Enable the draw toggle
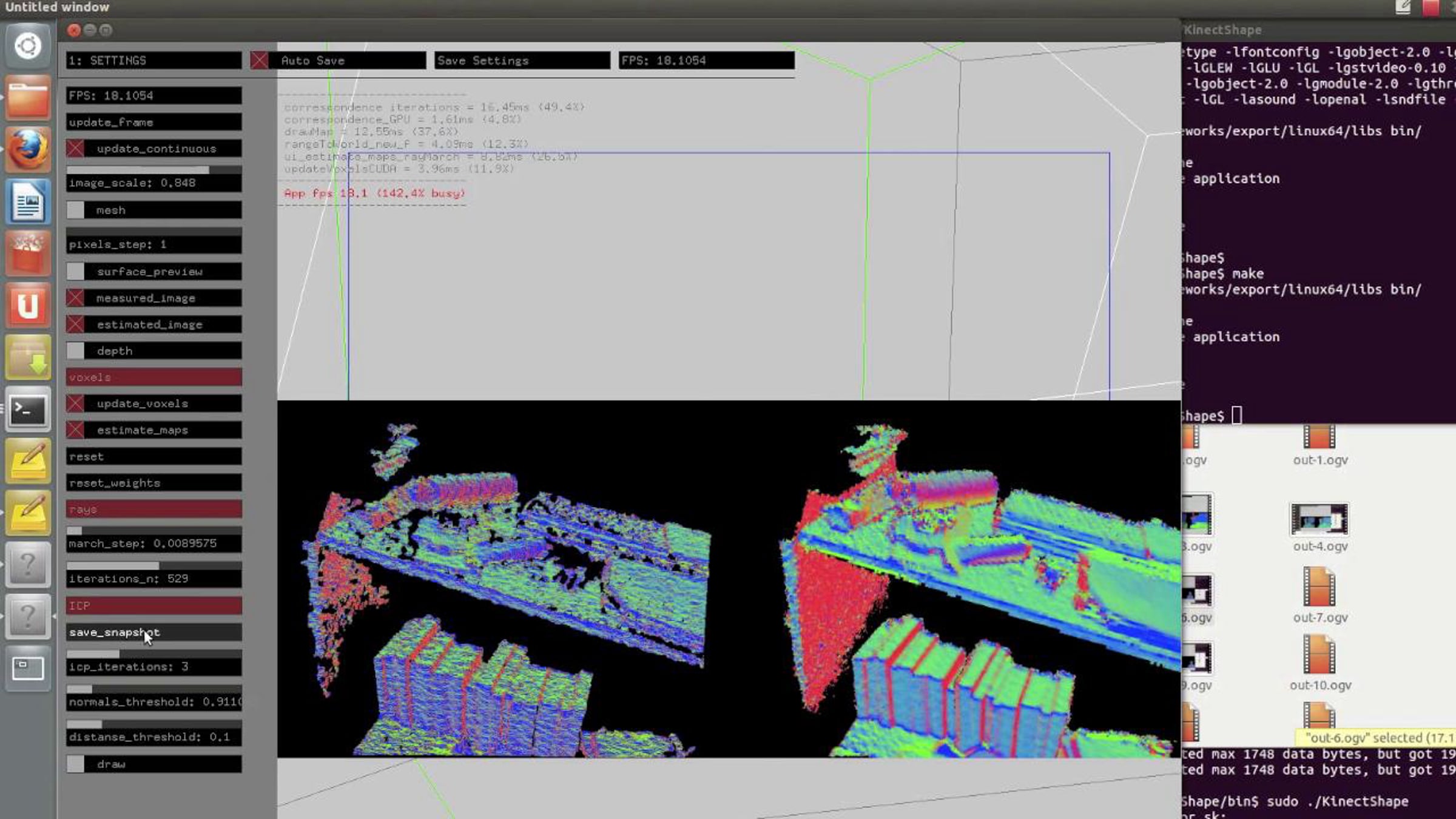1456x819 pixels. (x=75, y=764)
